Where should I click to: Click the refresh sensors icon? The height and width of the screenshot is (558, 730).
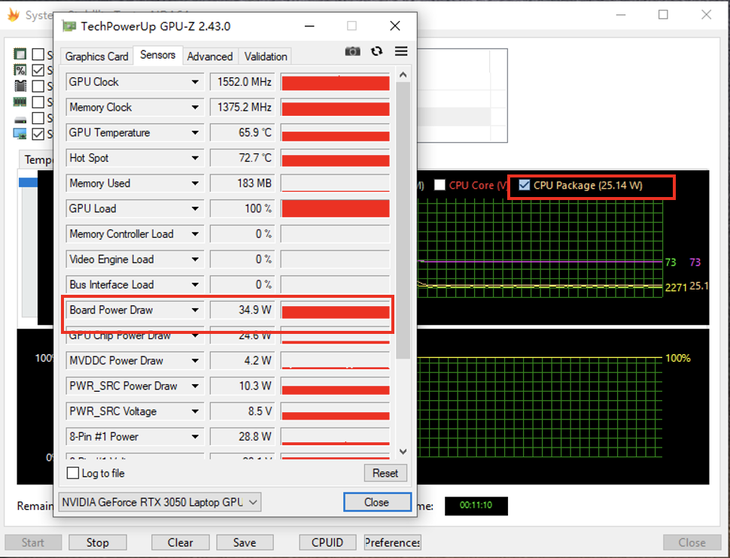click(377, 52)
